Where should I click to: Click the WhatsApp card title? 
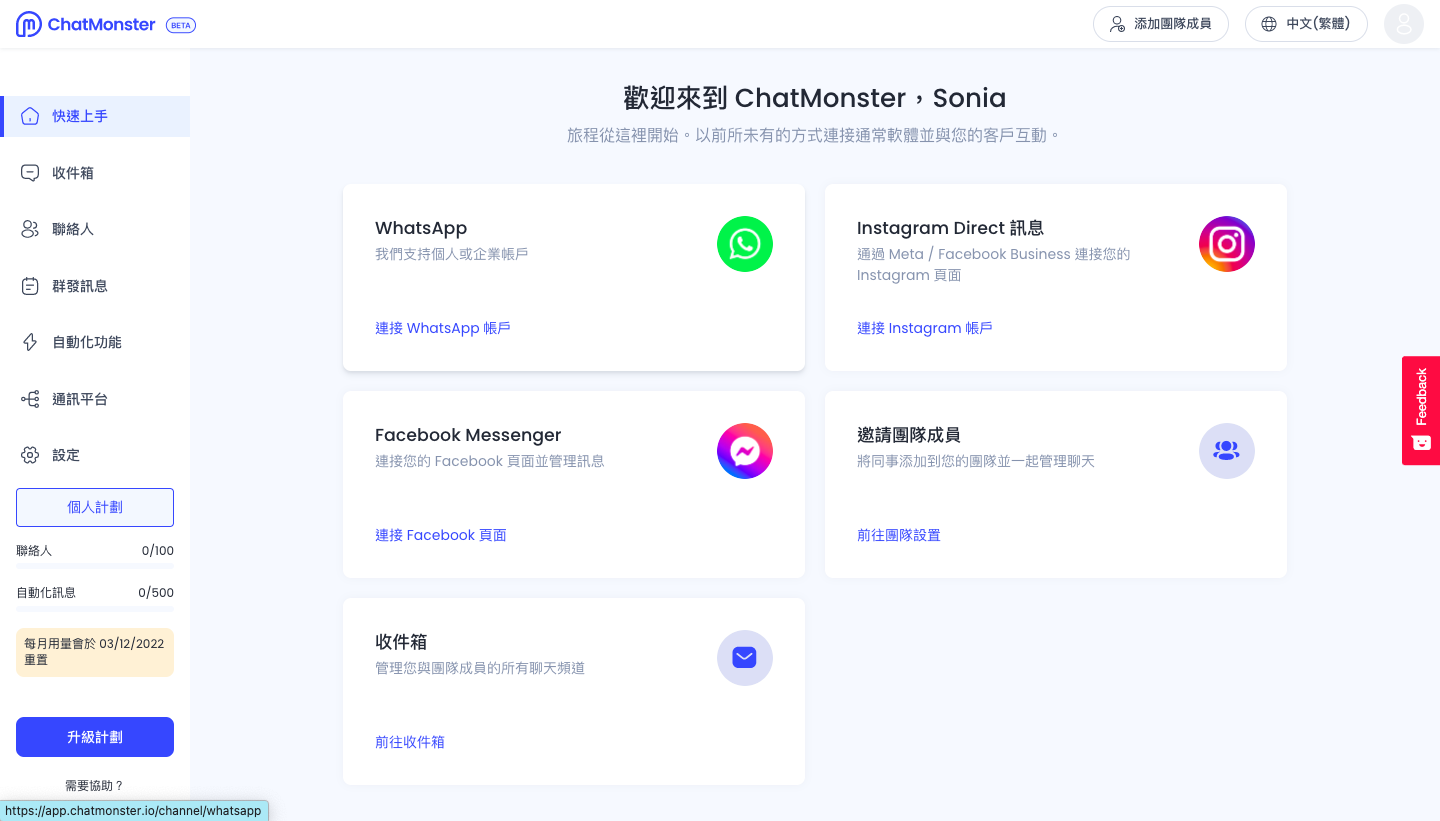point(421,228)
